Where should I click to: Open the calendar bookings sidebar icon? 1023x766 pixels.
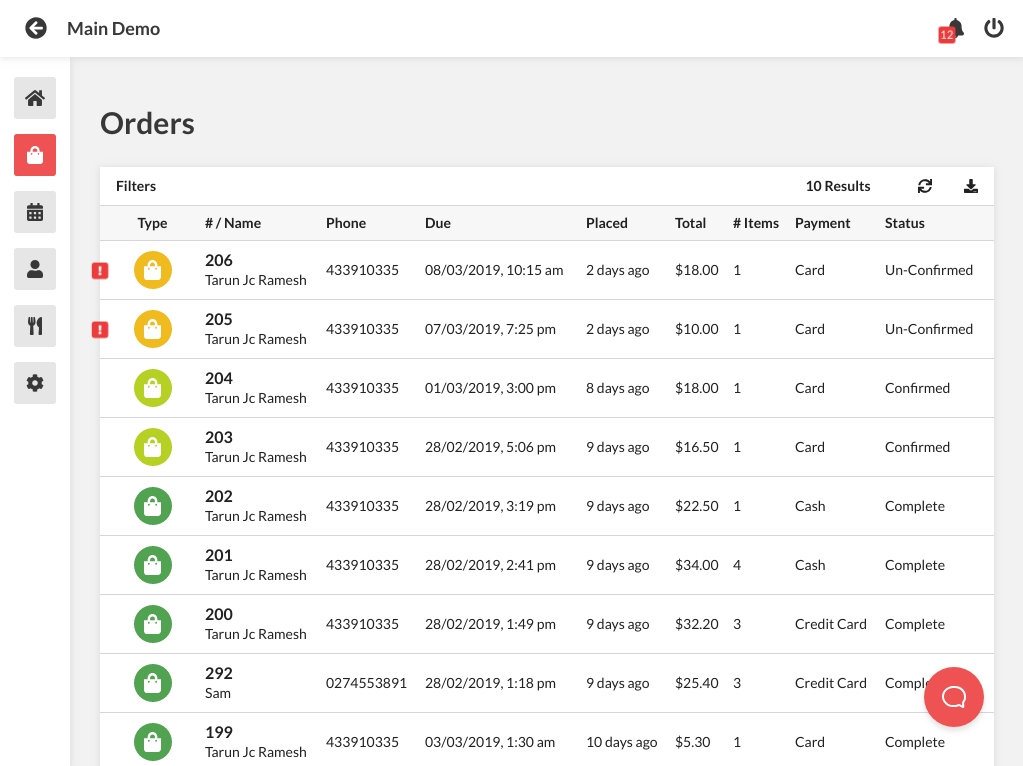click(35, 212)
